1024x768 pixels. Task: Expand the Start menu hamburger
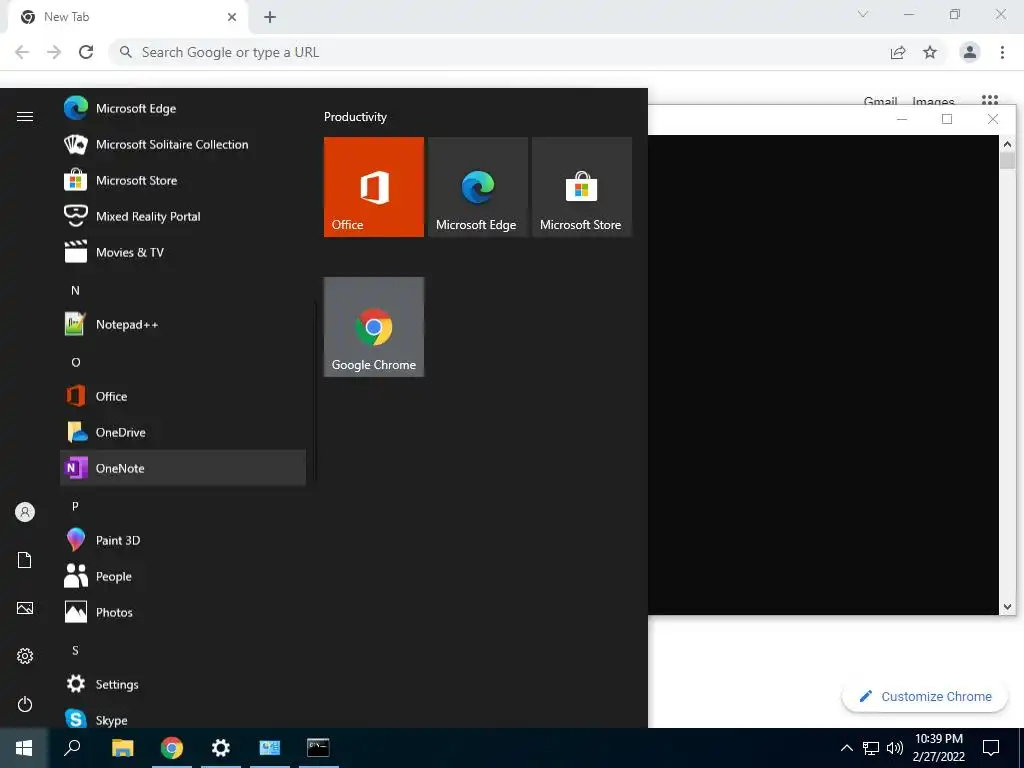[25, 116]
